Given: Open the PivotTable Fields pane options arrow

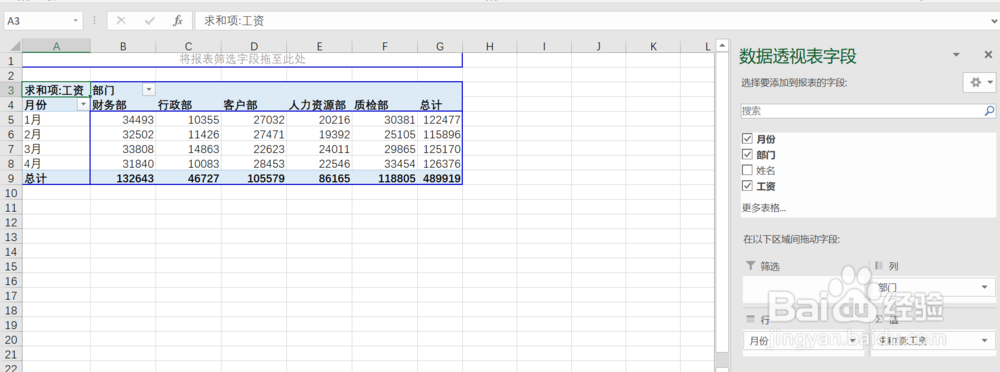Looking at the screenshot, I should [956, 56].
